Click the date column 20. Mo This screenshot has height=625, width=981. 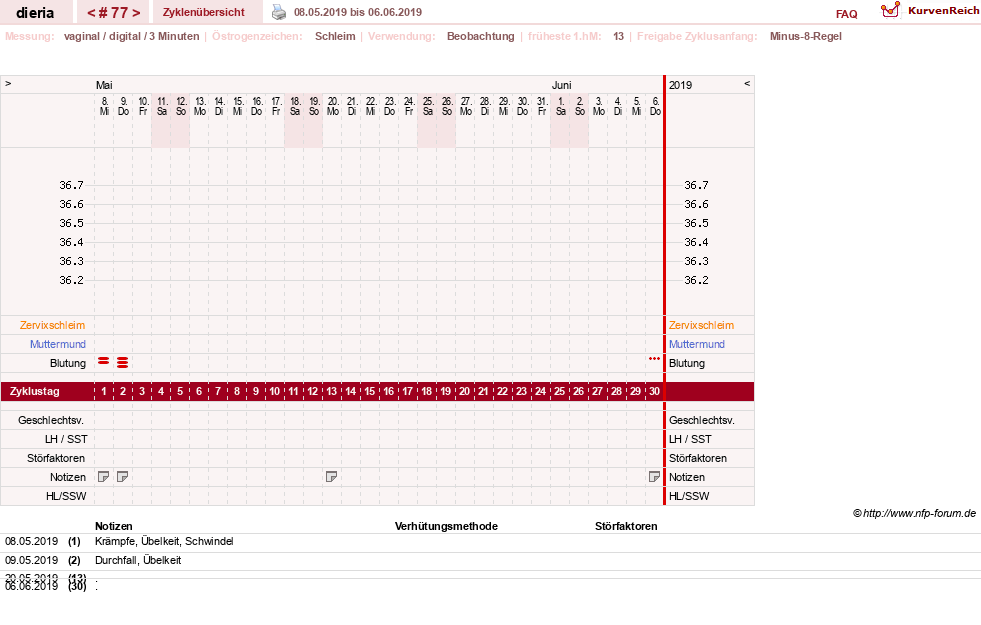333,106
